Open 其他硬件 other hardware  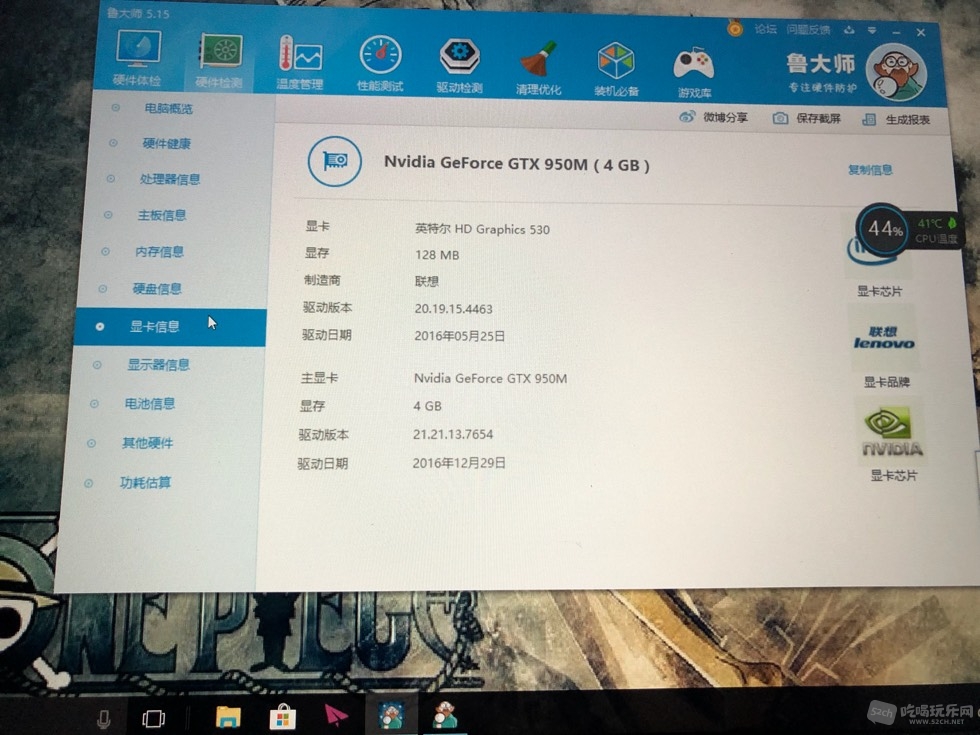(x=148, y=443)
